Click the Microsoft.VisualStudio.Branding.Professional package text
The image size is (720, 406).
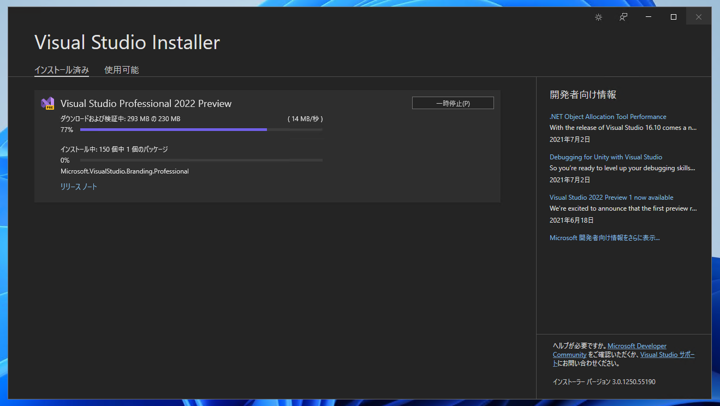124,171
